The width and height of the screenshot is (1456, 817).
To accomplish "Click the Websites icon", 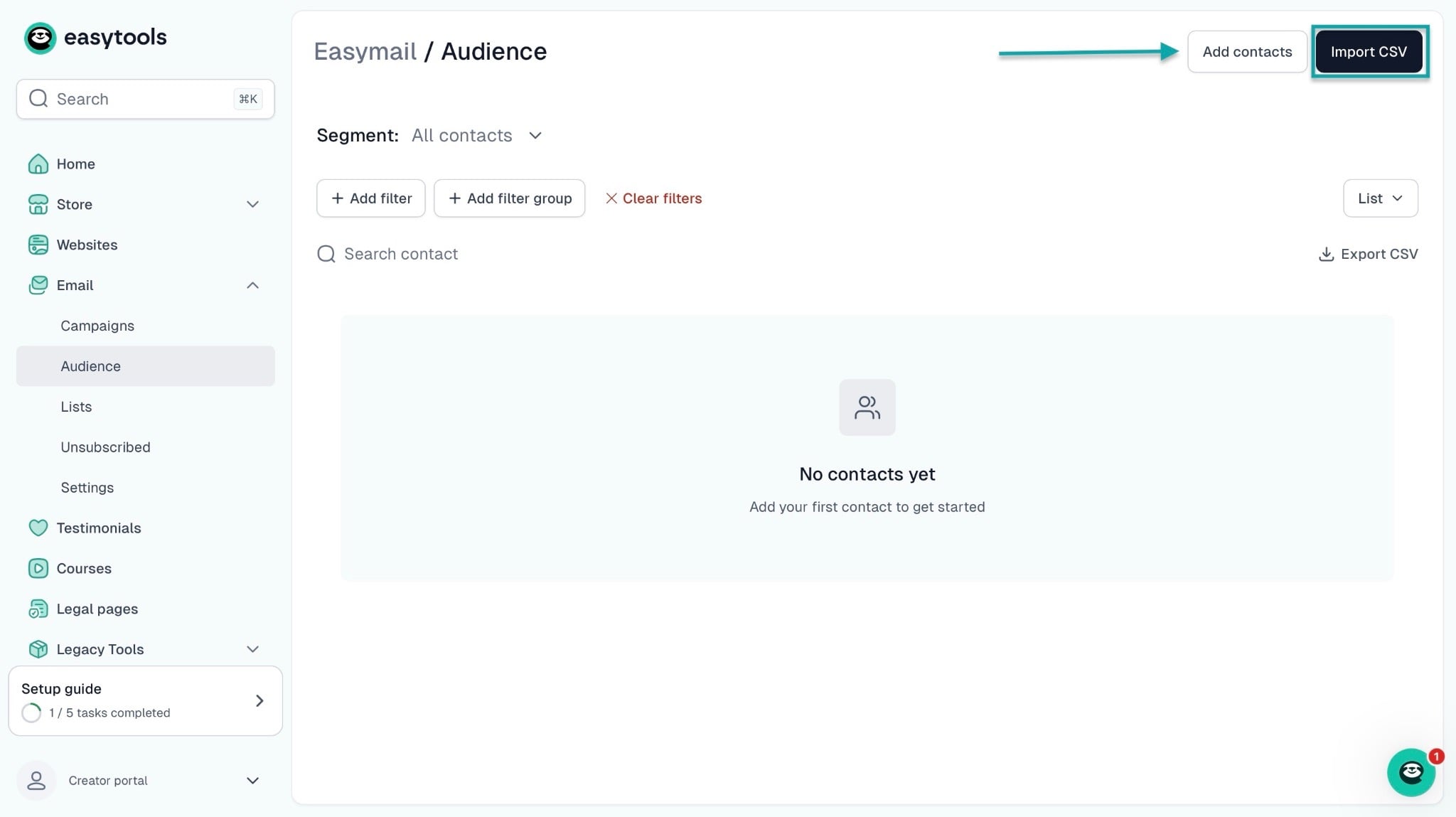I will point(38,245).
